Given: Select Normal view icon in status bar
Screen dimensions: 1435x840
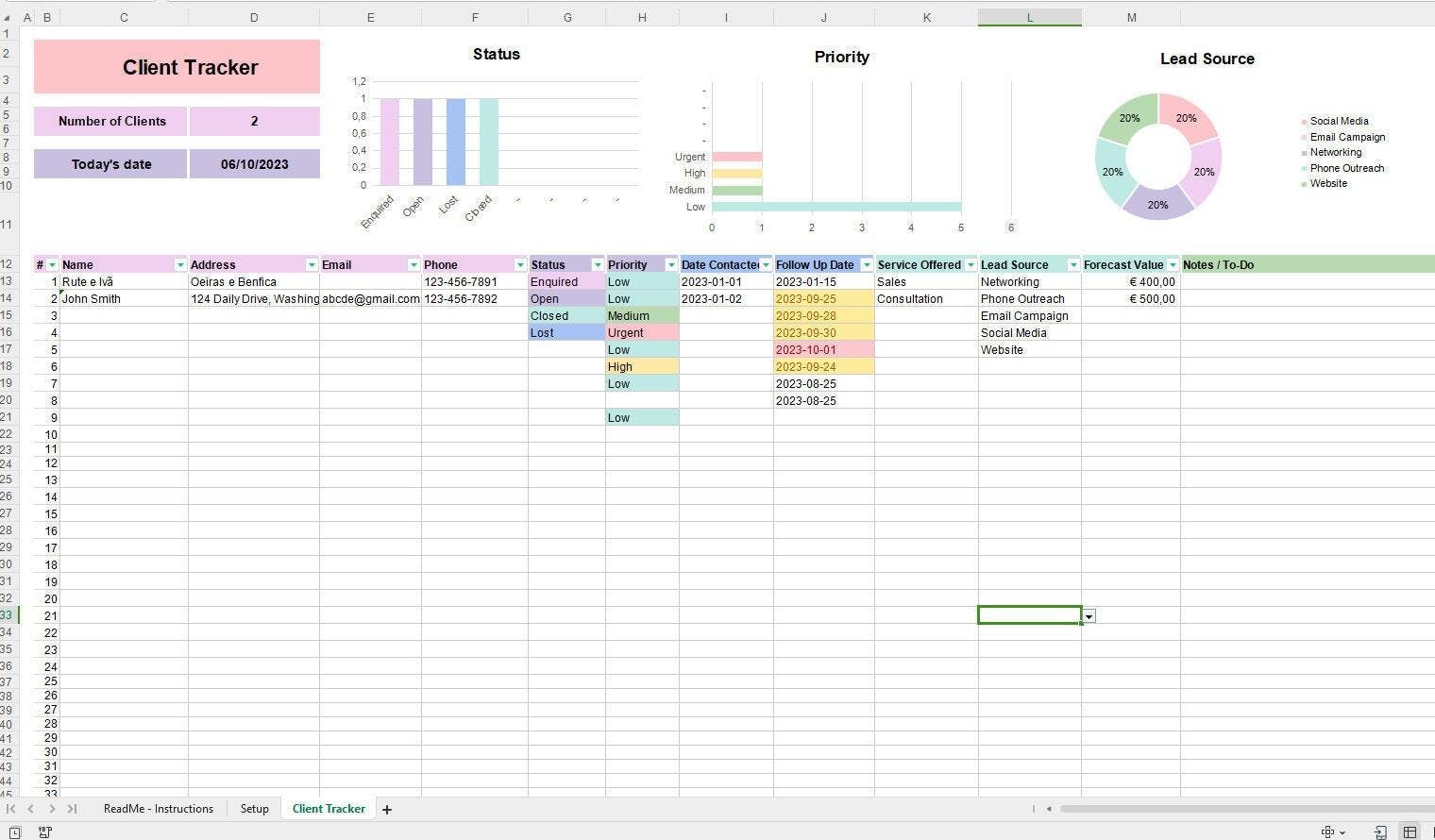Looking at the screenshot, I should click(x=1410, y=832).
